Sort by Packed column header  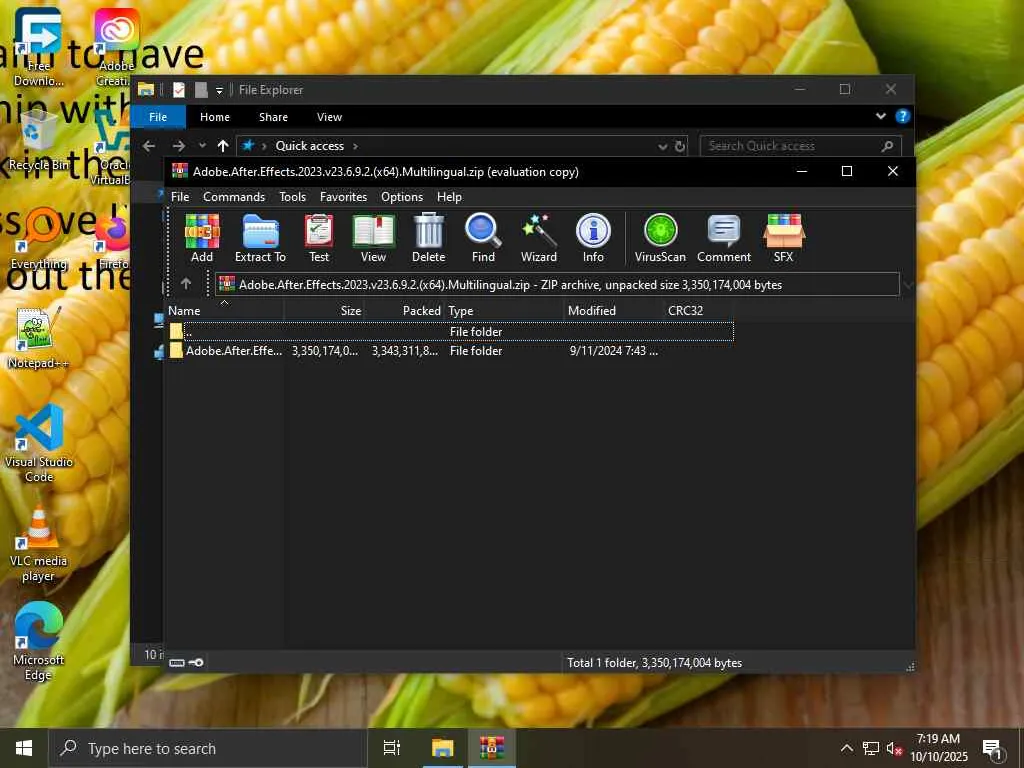pos(404,311)
